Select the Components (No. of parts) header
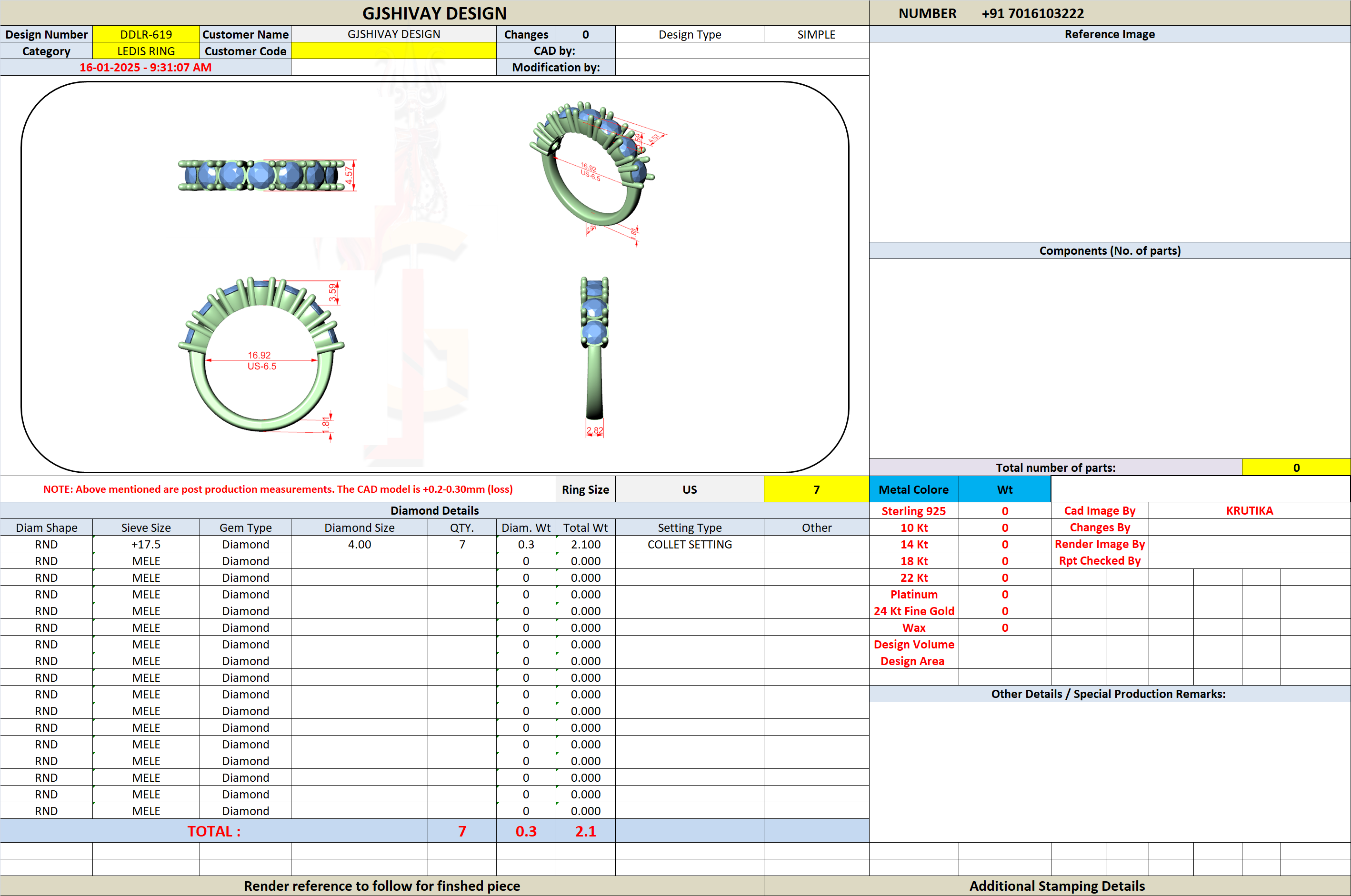The width and height of the screenshot is (1351, 896). [x=1109, y=250]
